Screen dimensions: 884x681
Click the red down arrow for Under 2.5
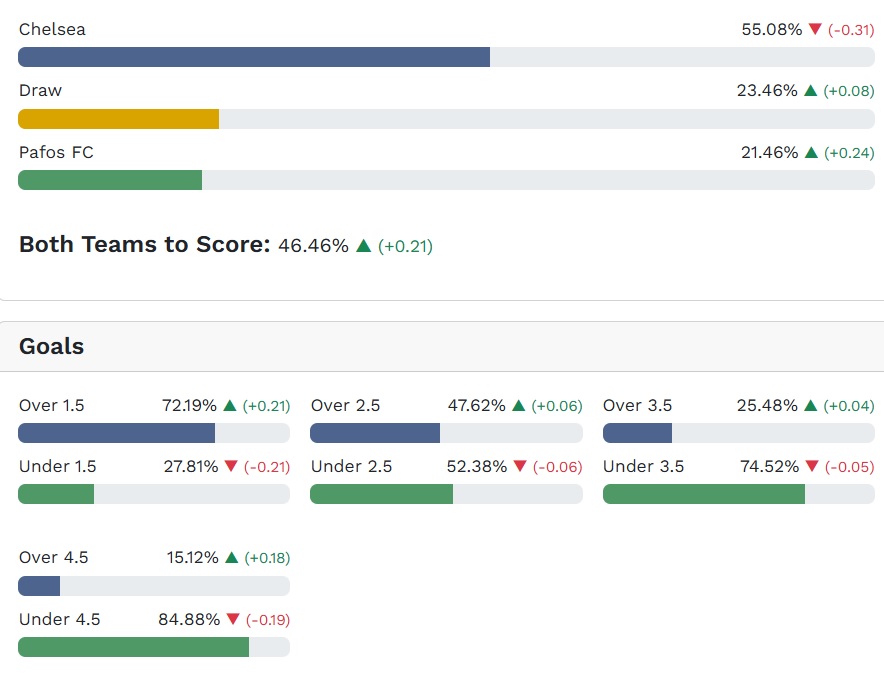(519, 467)
